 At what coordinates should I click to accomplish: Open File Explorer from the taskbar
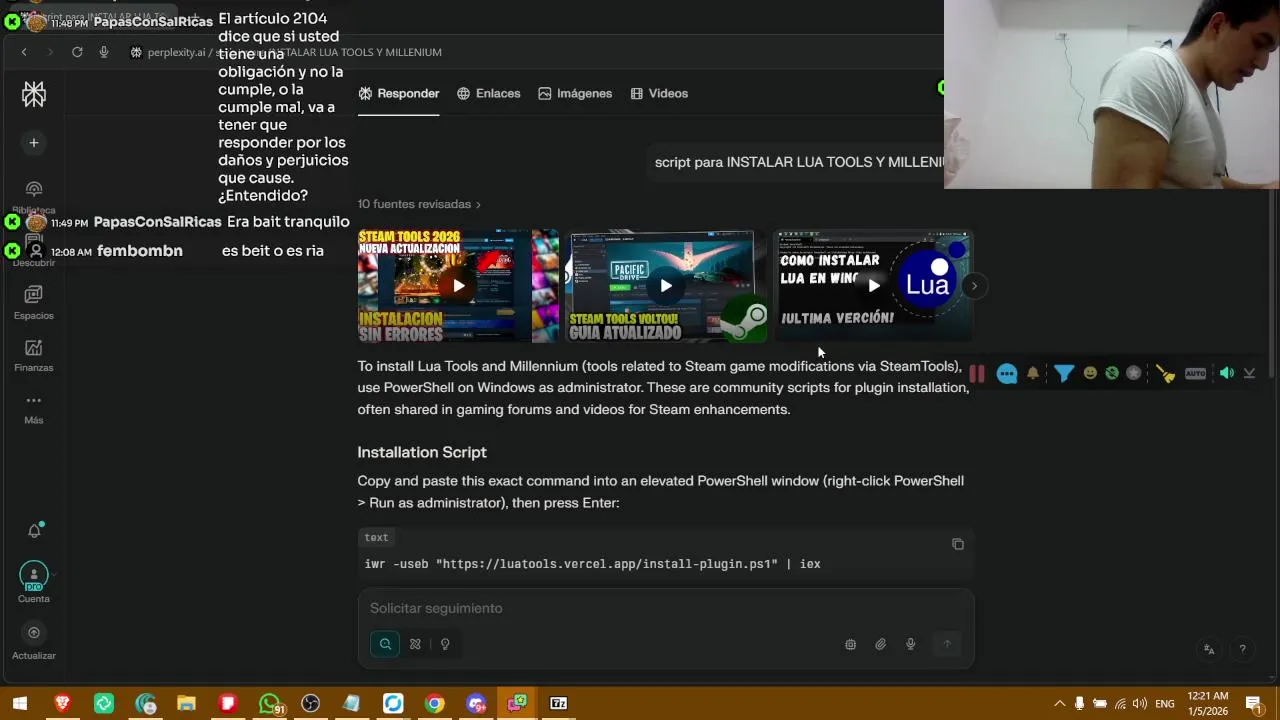(186, 704)
